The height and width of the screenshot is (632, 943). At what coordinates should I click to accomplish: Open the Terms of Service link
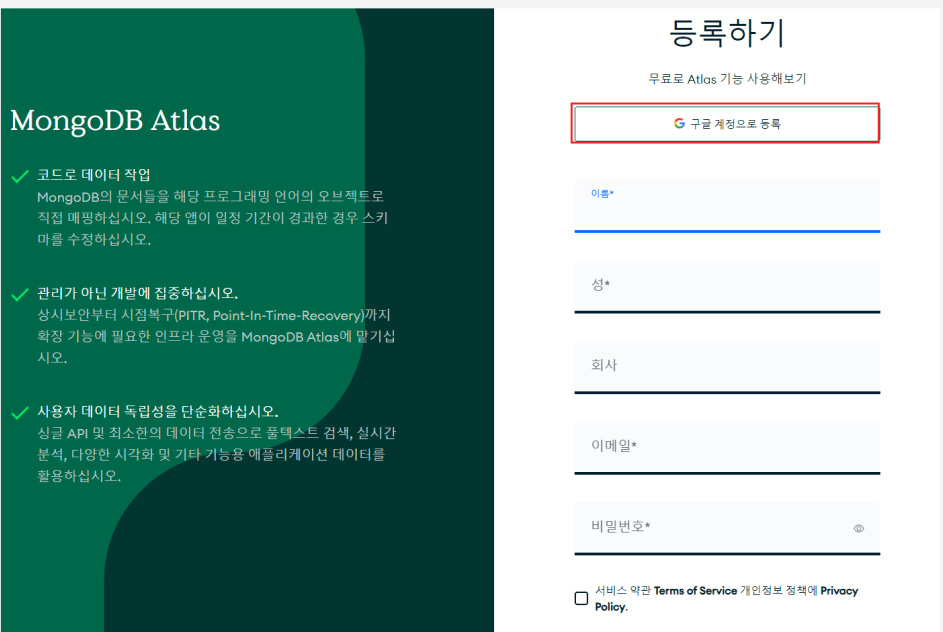(x=695, y=591)
